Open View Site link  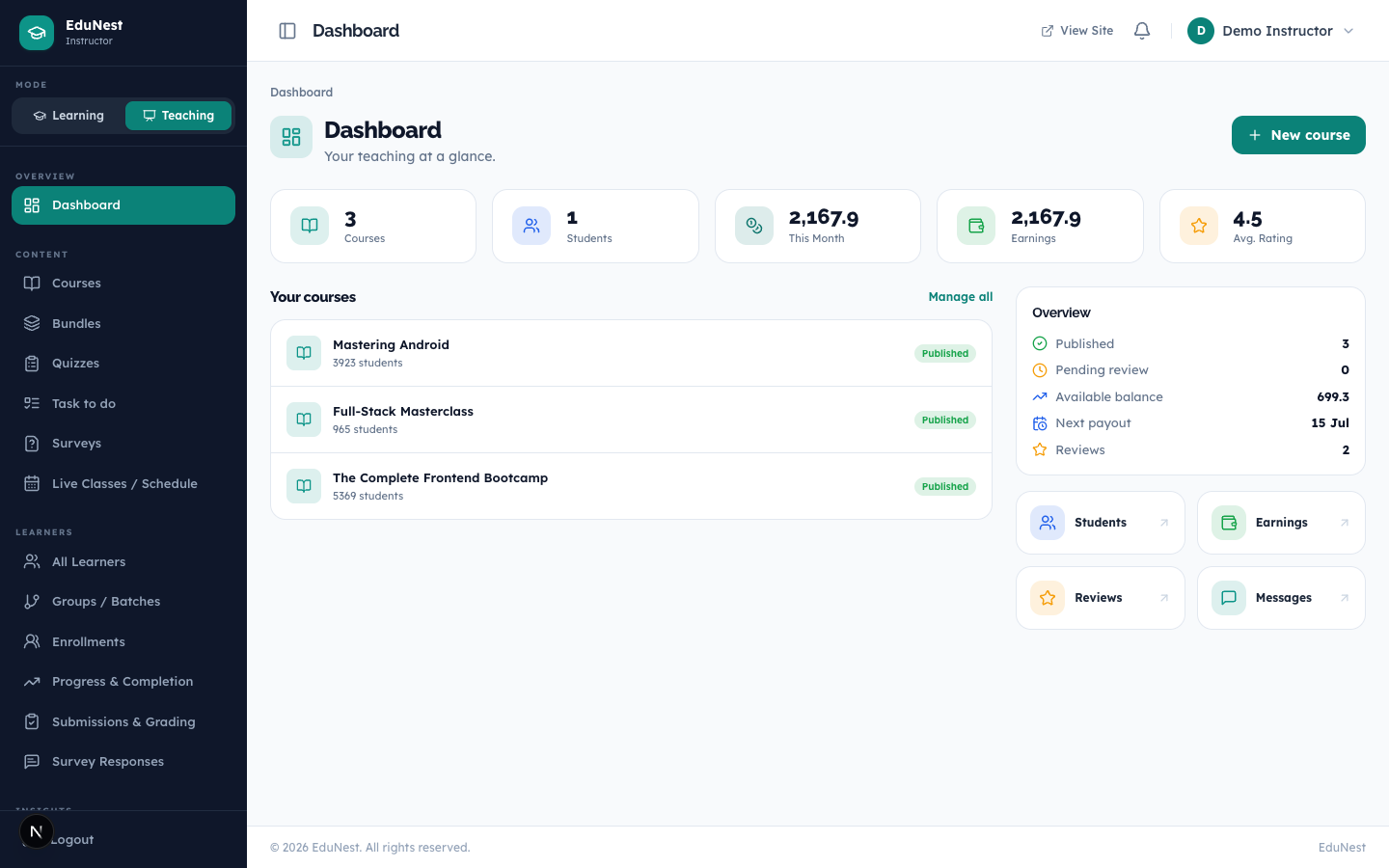(1076, 31)
